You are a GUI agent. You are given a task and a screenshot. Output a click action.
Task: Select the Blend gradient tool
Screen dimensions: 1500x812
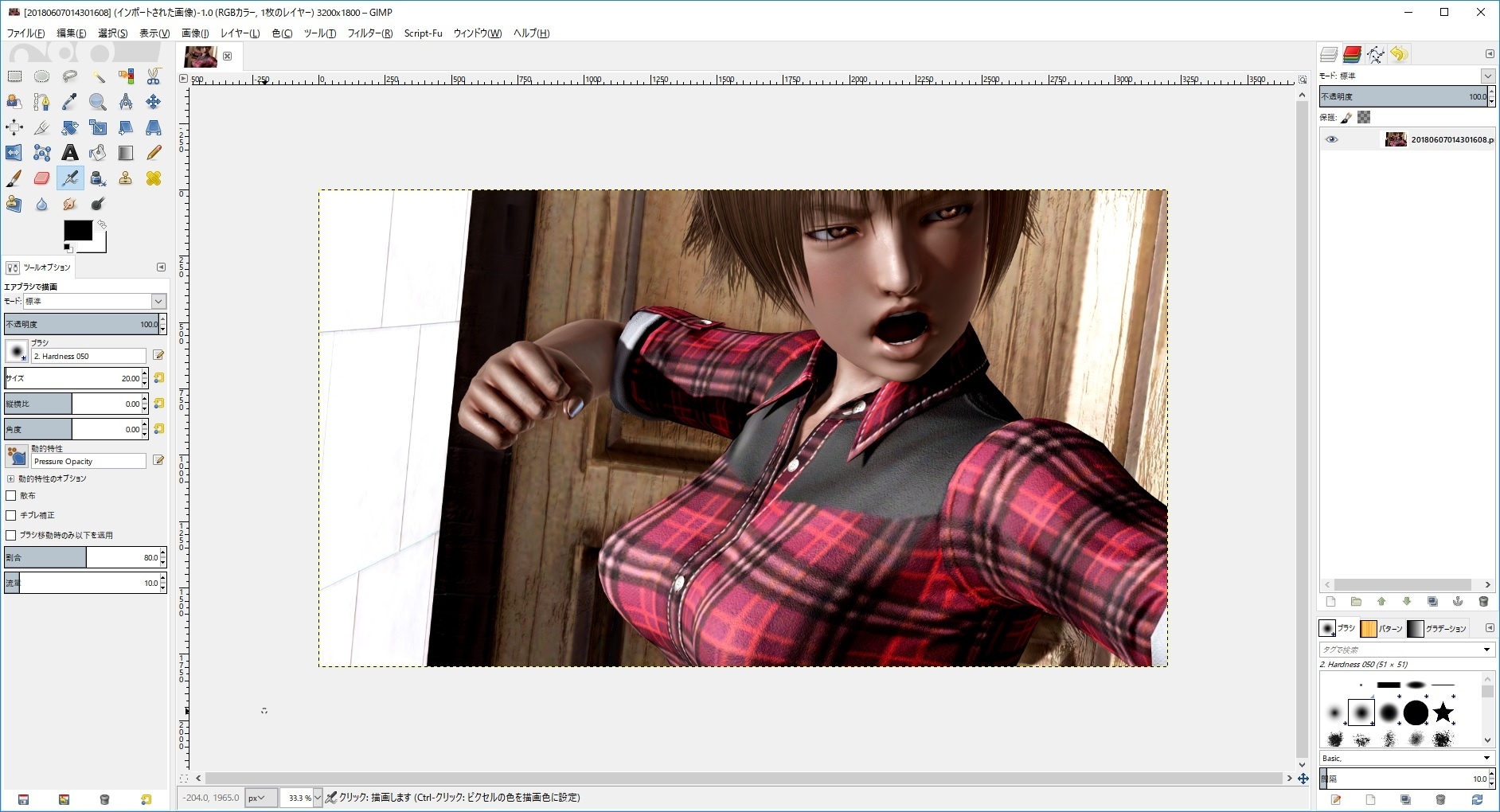[126, 153]
